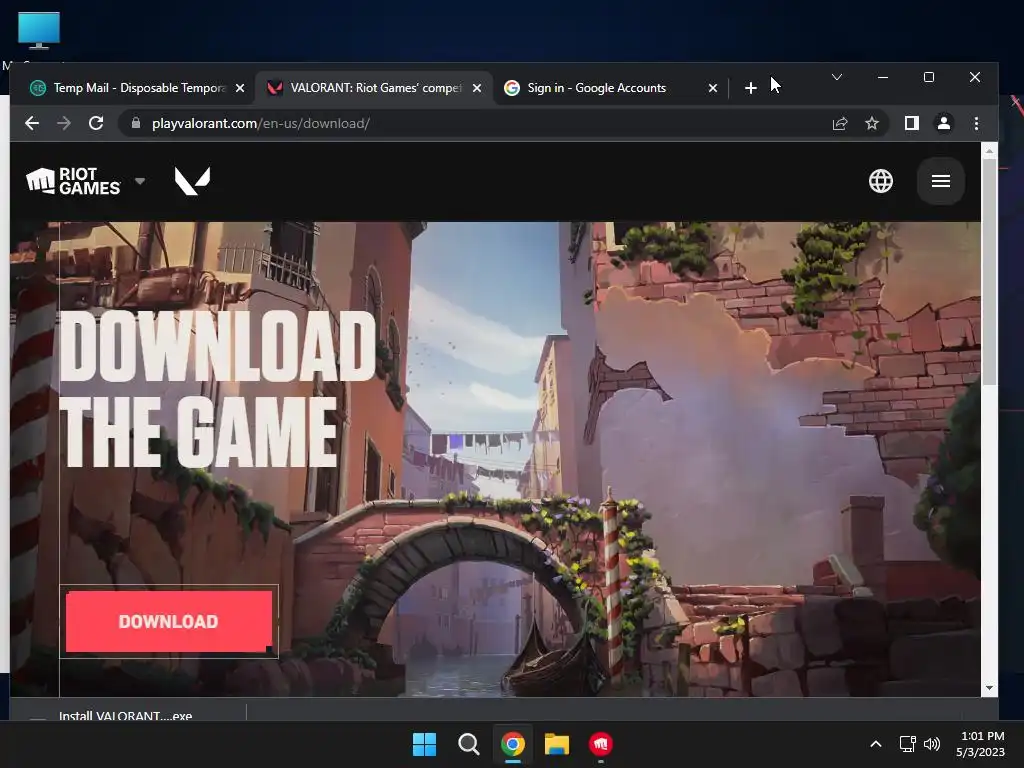Close the Google Accounts sign in tab

click(712, 88)
